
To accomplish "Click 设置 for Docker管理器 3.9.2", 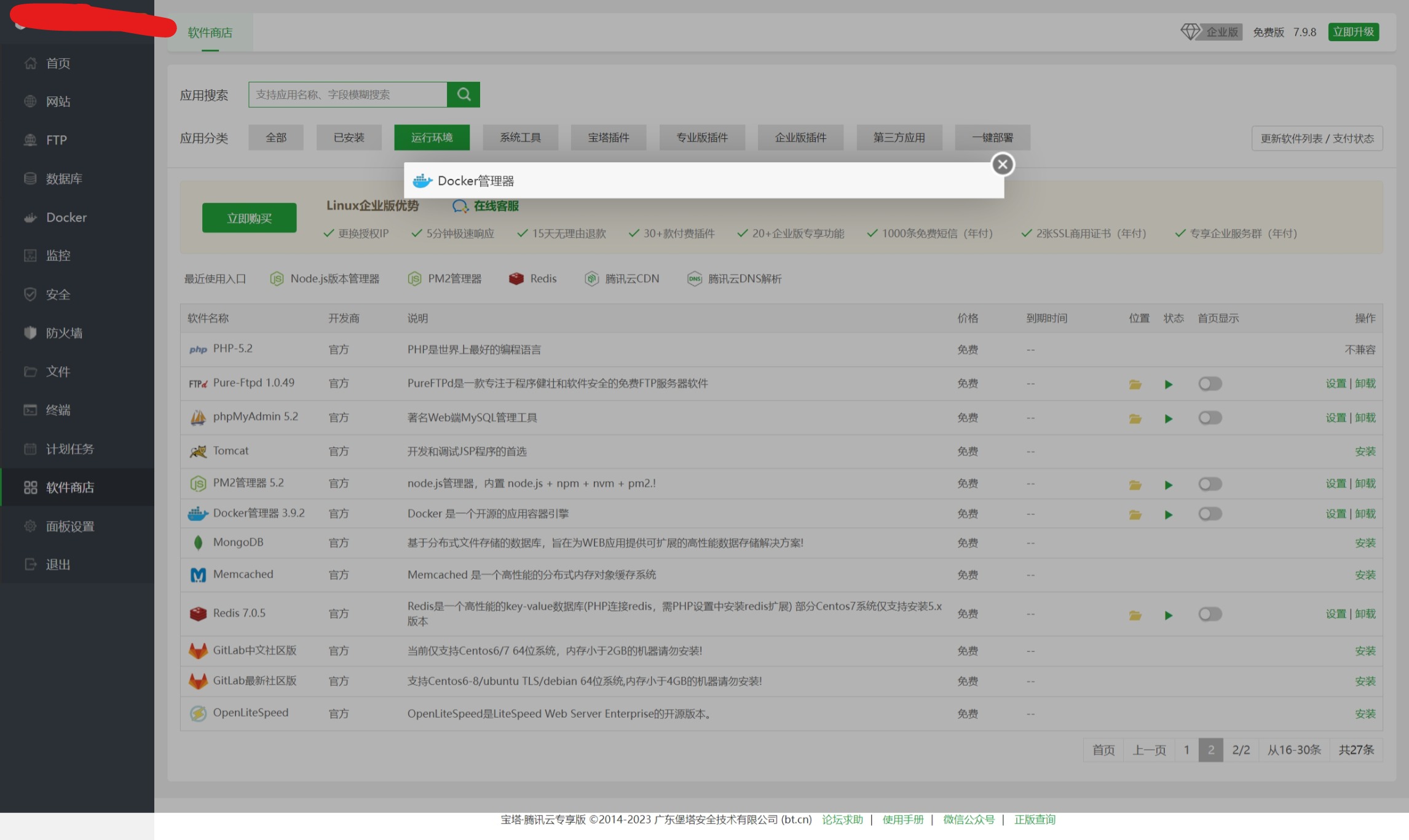I will [x=1336, y=514].
